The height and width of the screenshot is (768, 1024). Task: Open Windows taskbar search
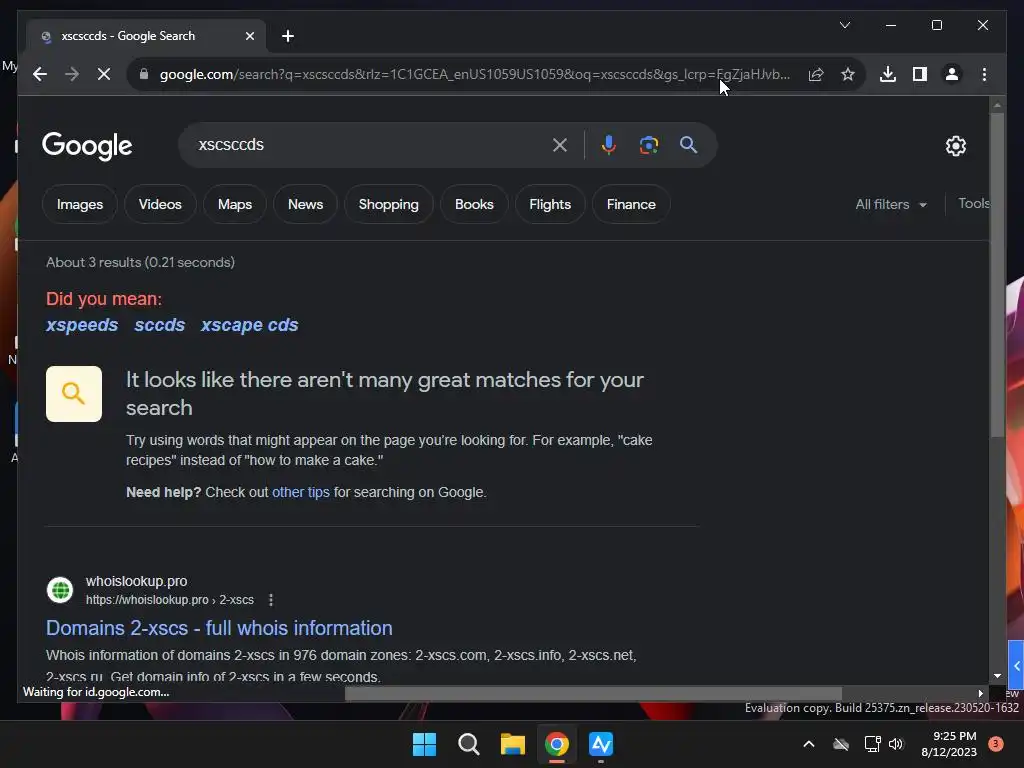[x=468, y=744]
